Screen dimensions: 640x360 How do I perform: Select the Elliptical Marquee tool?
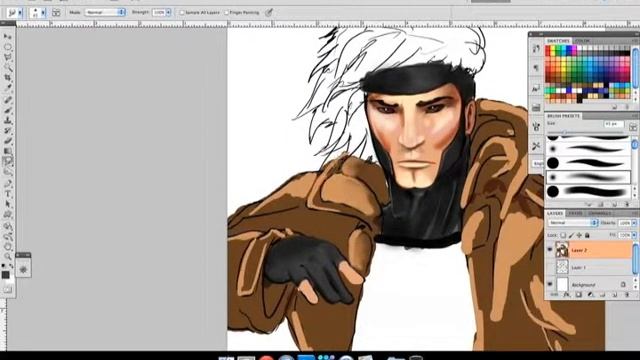8,47
